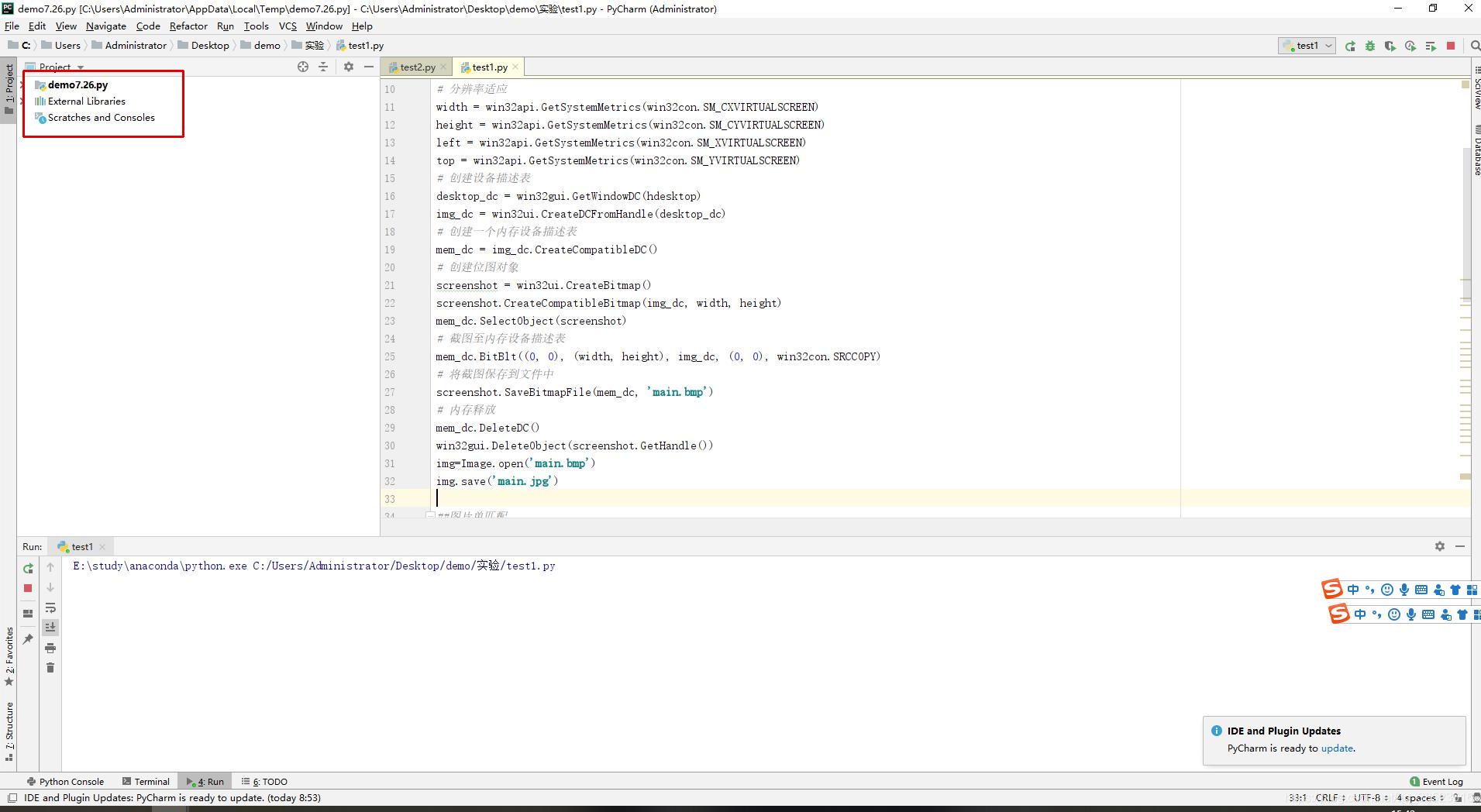Open the Python Console tab
Viewport: 1481px width, 812px height.
tap(65, 782)
